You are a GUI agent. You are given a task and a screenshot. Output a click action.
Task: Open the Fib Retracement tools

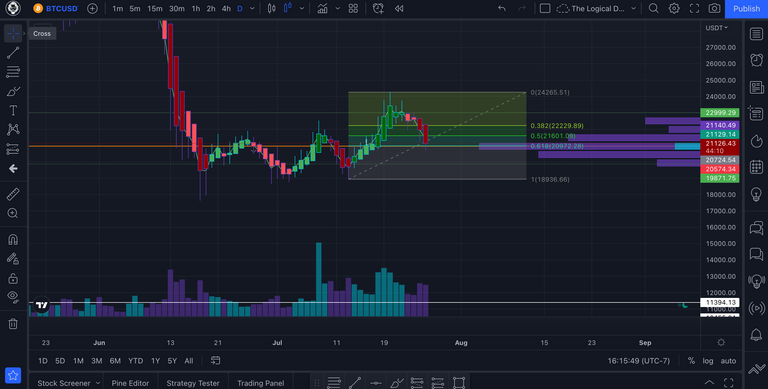pos(13,72)
